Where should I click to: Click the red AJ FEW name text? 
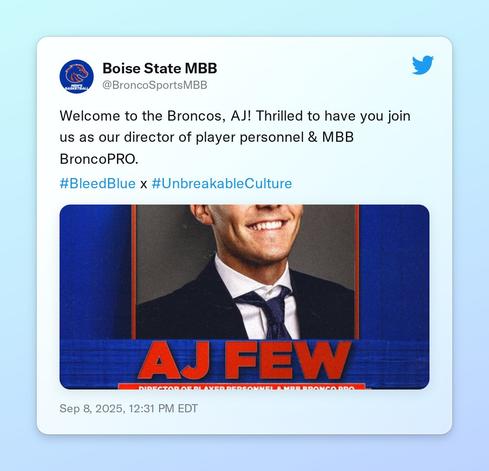244,361
